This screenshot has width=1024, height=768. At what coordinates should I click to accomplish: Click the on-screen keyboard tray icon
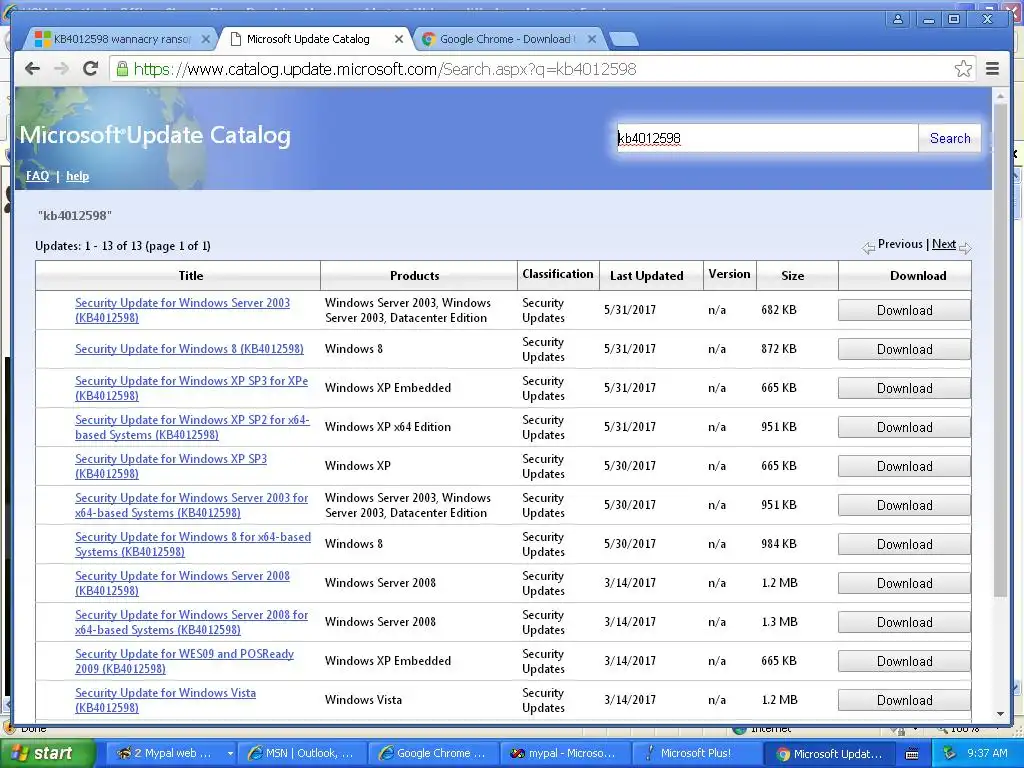[x=912, y=754]
